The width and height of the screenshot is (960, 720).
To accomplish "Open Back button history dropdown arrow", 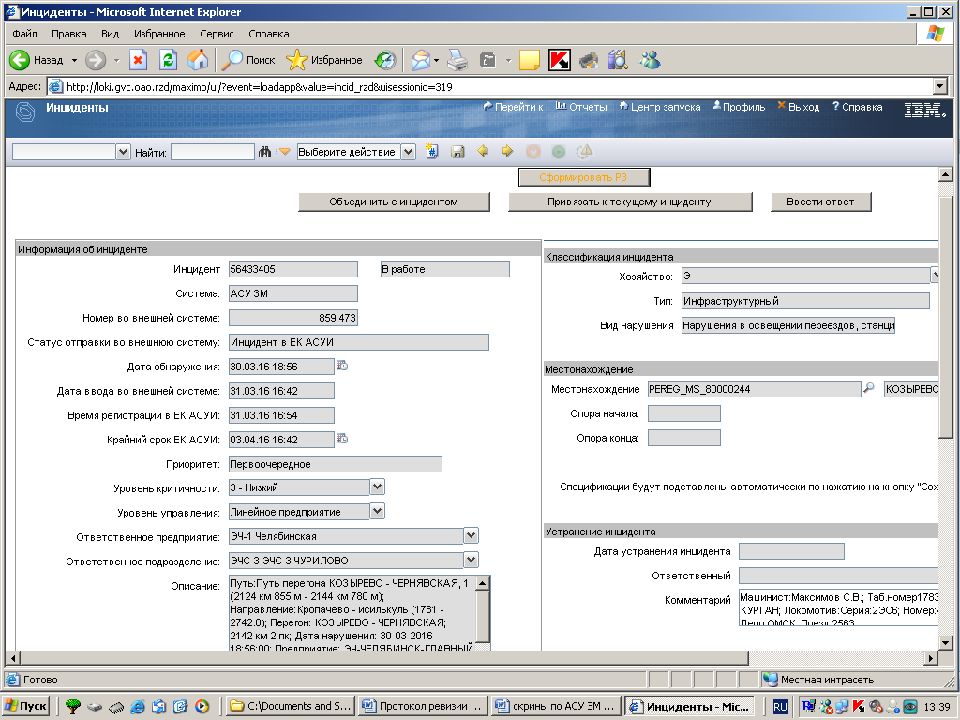I will click(x=74, y=60).
